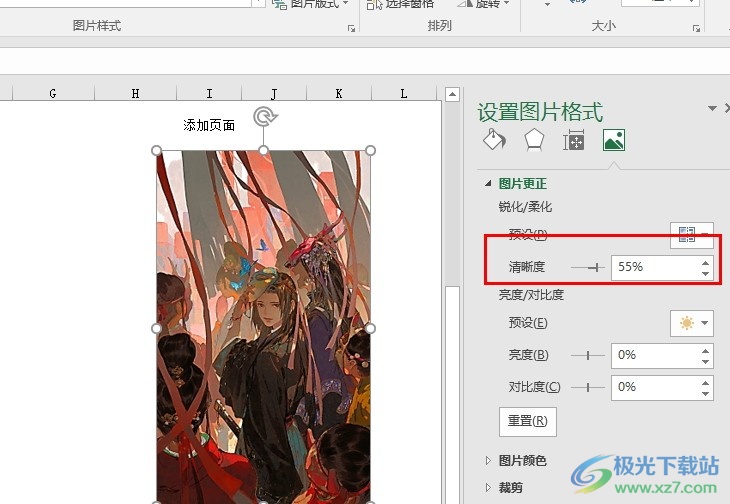Click the 亮度 0% value field

[656, 356]
